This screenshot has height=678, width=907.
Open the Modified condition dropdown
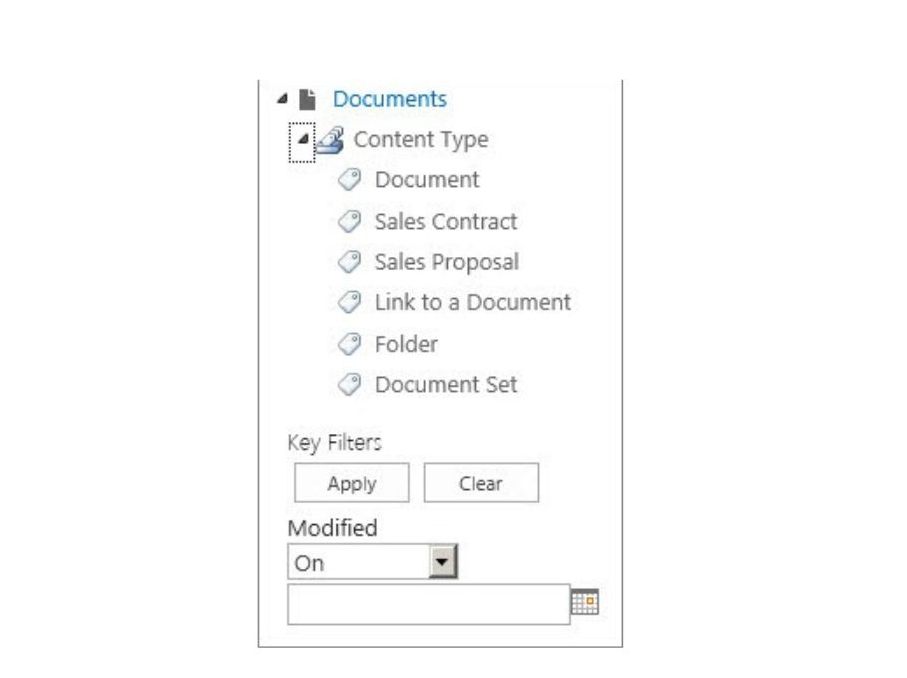(442, 563)
